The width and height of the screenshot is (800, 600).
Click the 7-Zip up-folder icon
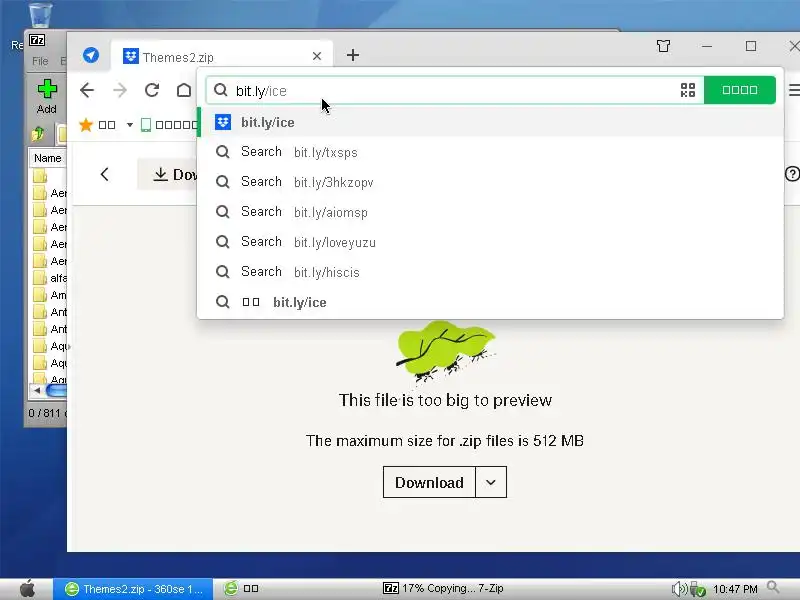[38, 134]
